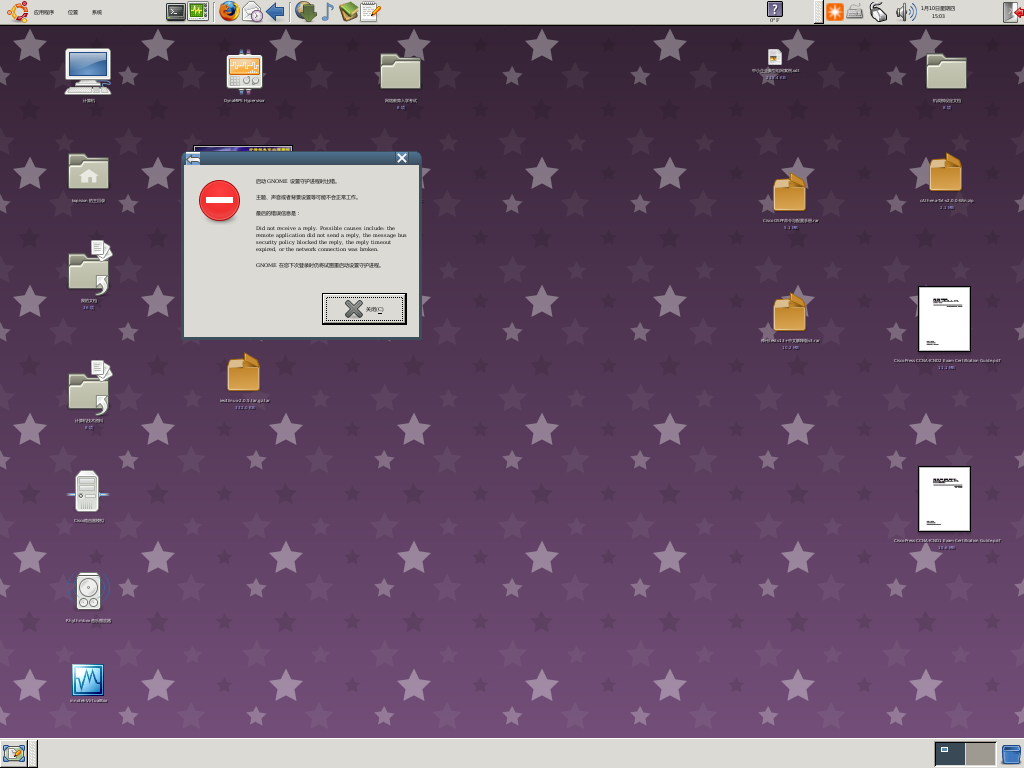Image resolution: width=1024 pixels, height=768 pixels.
Task: Click the blue left-arrow panel launcher
Action: coord(275,12)
